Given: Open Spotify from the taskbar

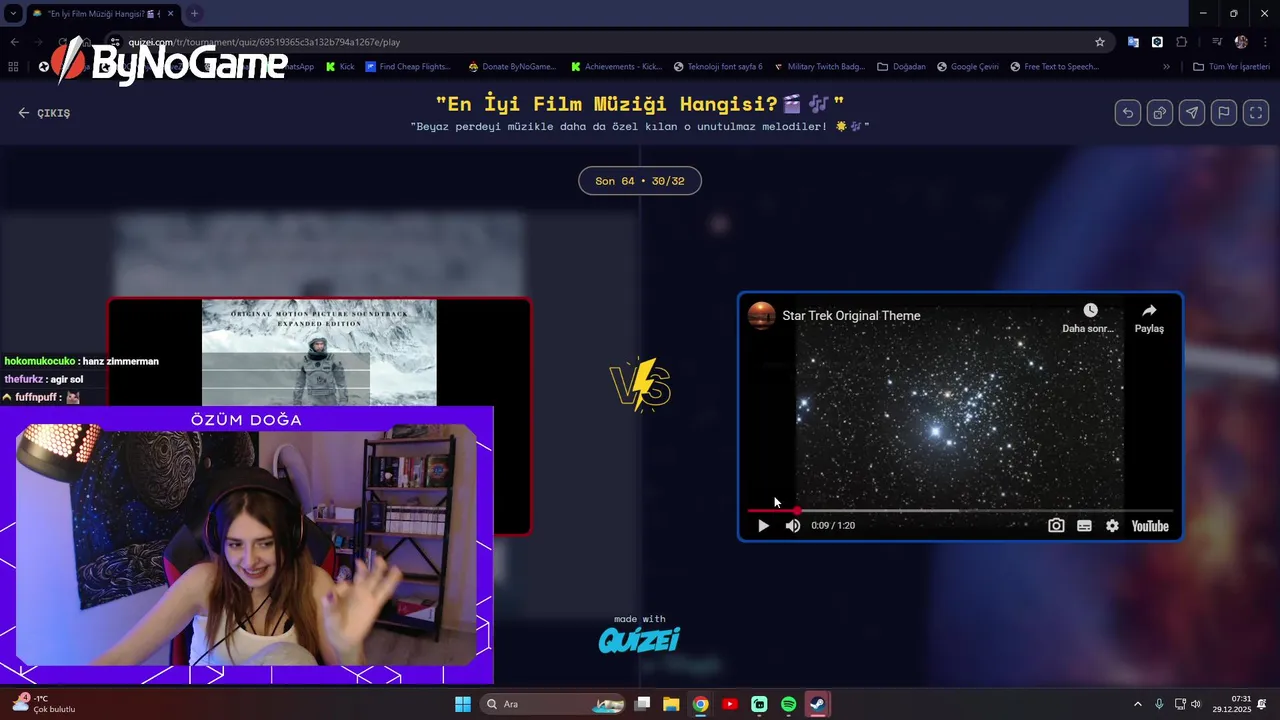Looking at the screenshot, I should point(788,704).
